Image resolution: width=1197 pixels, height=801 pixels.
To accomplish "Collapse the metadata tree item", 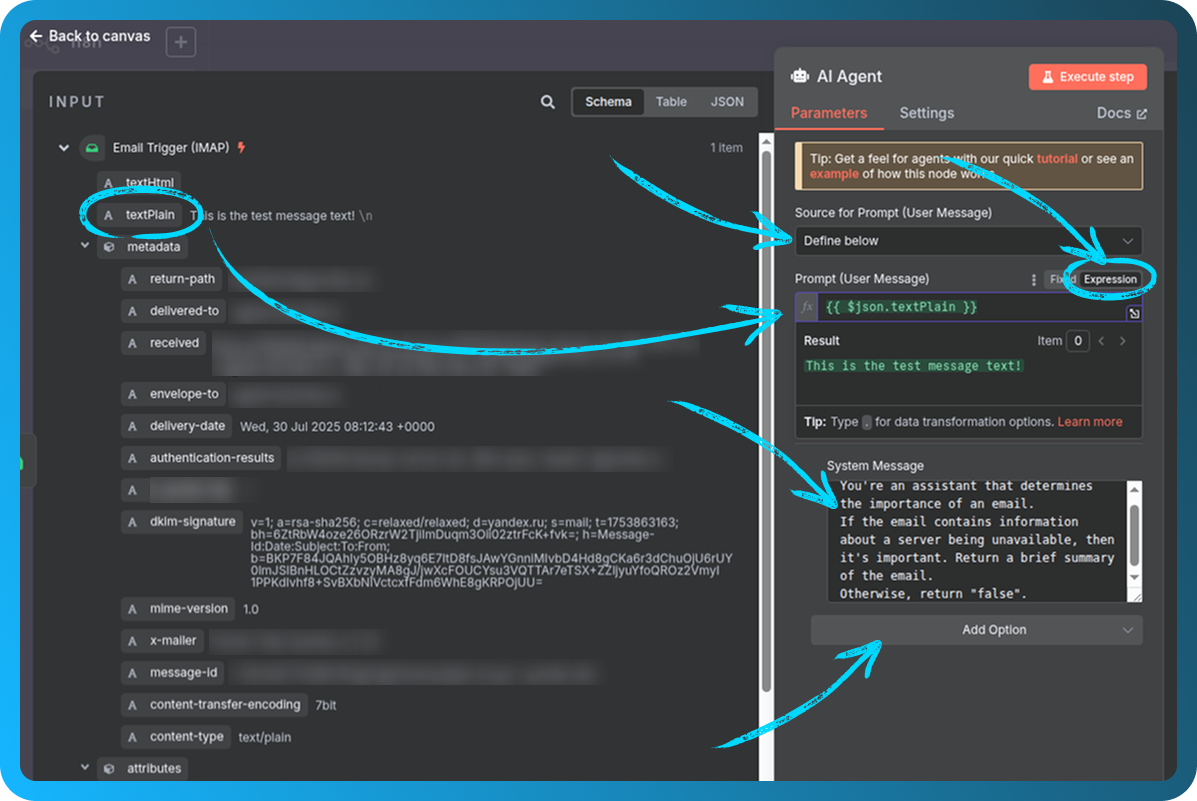I will (84, 246).
